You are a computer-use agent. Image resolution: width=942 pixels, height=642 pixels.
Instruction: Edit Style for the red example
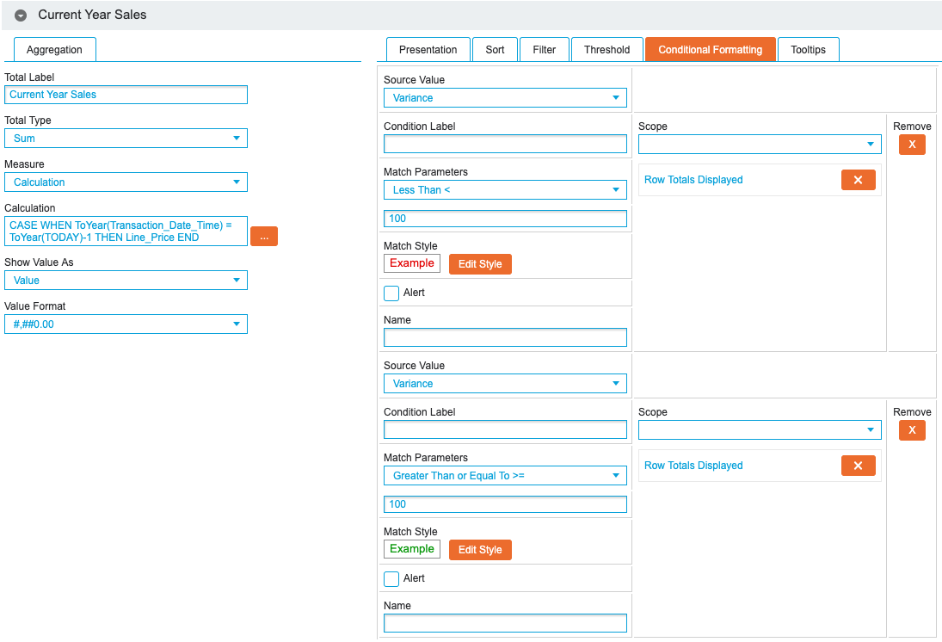click(x=480, y=264)
